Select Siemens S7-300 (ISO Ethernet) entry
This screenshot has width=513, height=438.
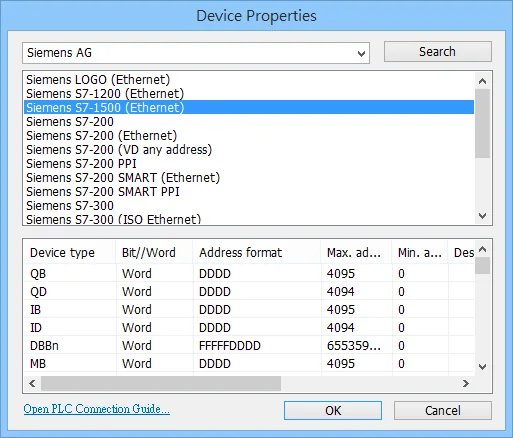point(249,219)
